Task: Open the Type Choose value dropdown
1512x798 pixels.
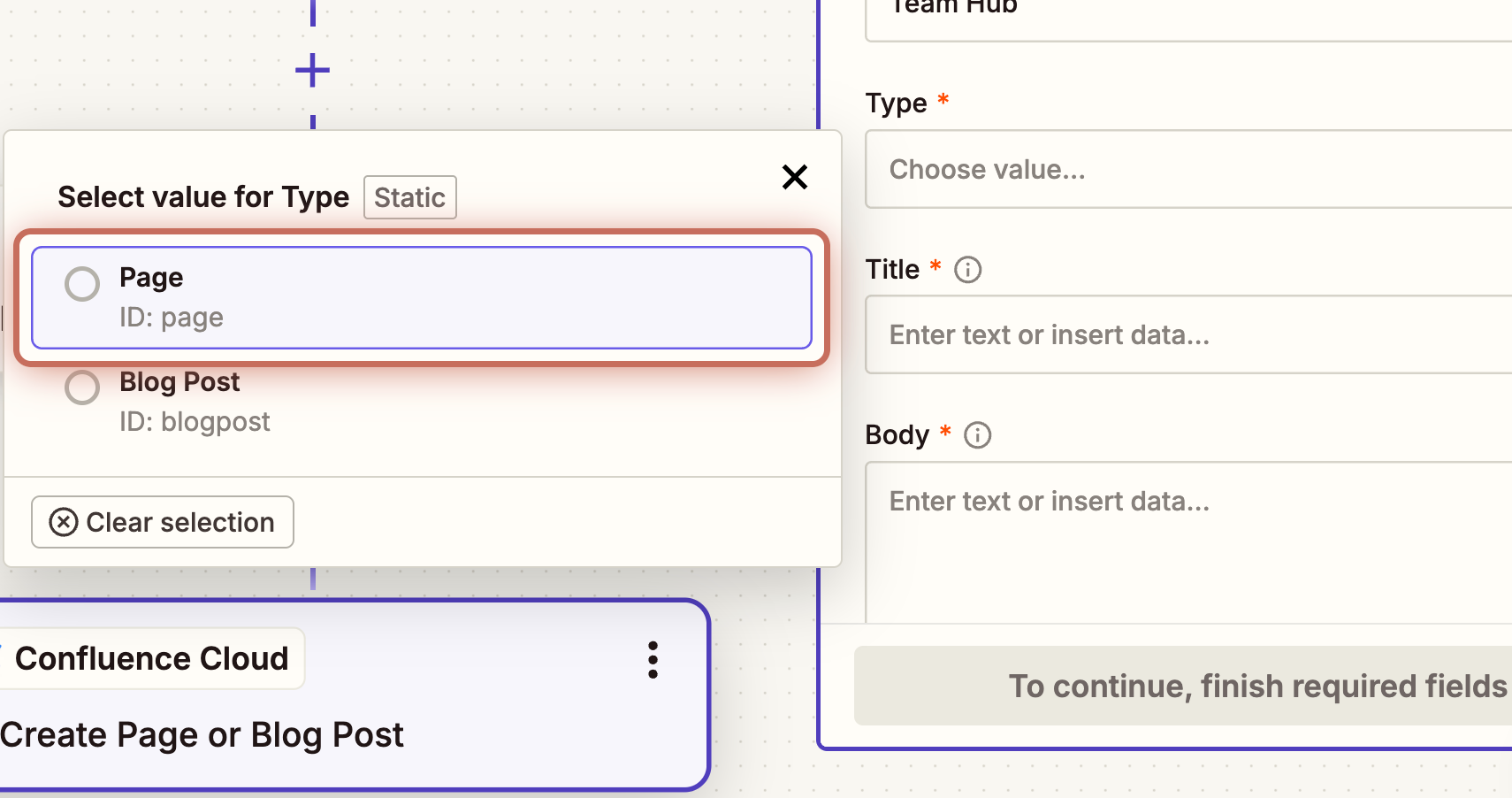Action: (x=1188, y=169)
